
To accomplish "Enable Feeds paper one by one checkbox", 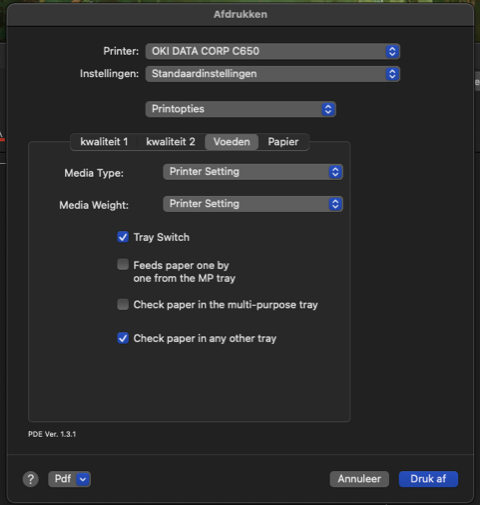I will 123,265.
